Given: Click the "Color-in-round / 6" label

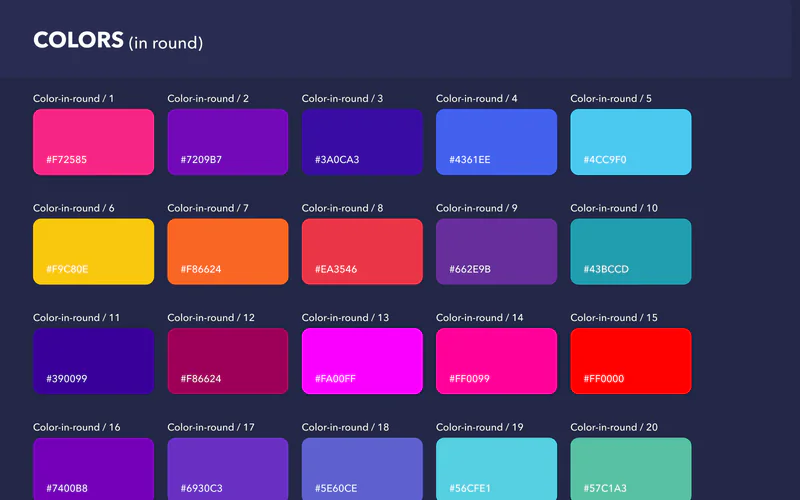Looking at the screenshot, I should tap(74, 208).
